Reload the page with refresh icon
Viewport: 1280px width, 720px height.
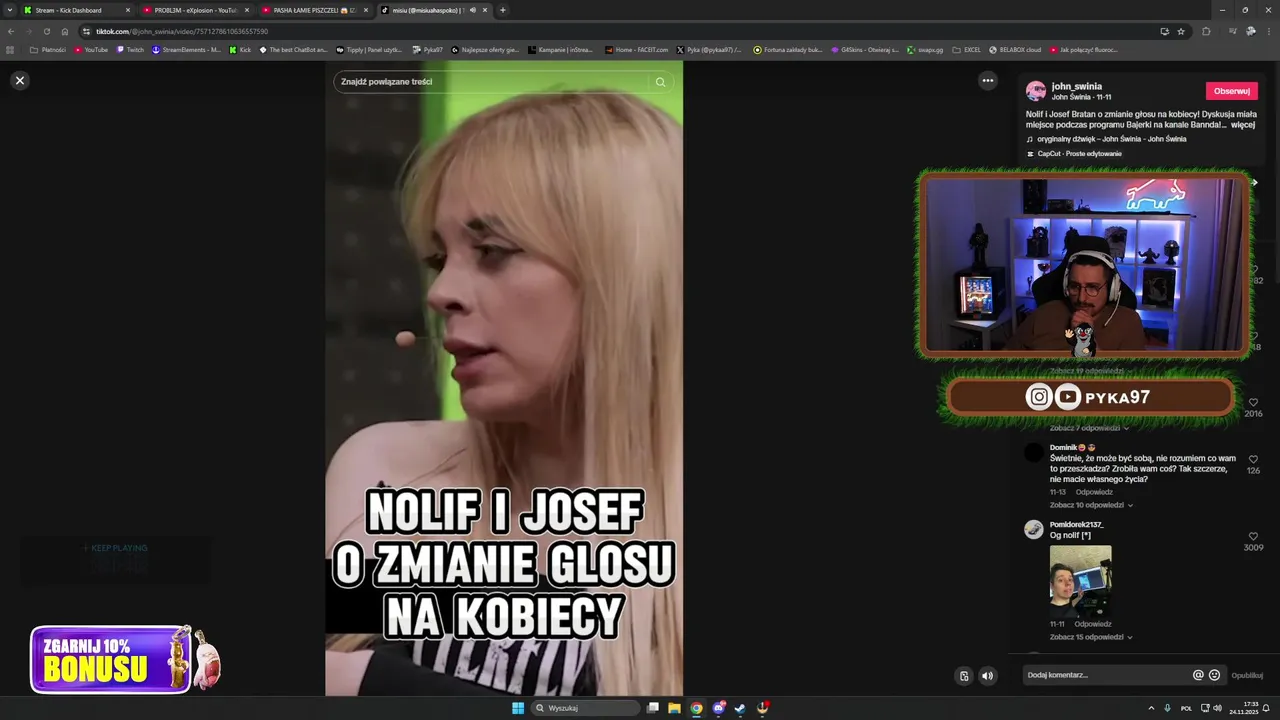(47, 31)
